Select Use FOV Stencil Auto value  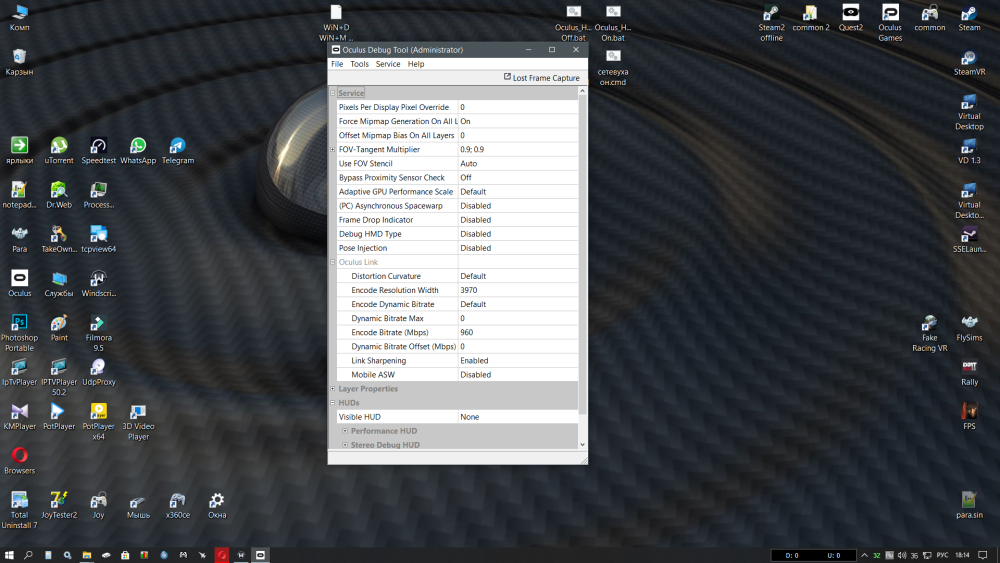pyautogui.click(x=518, y=163)
